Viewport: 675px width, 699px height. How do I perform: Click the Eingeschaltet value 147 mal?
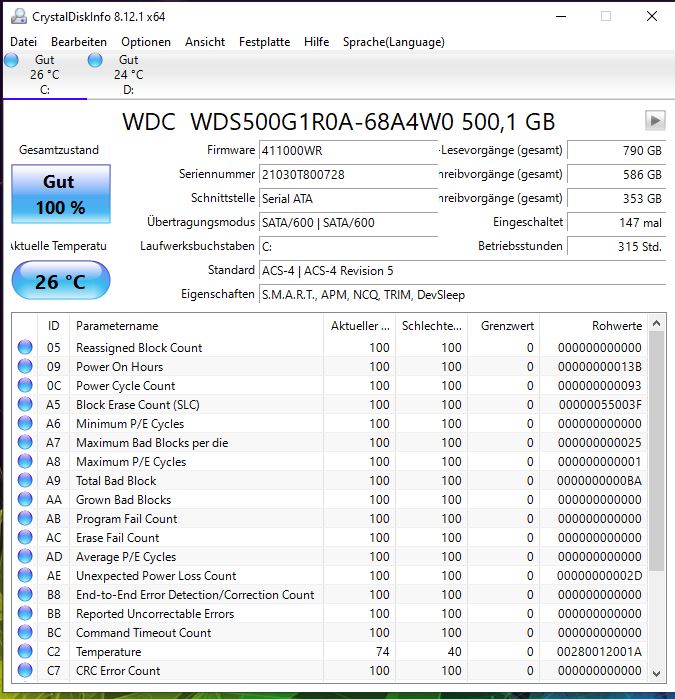pos(616,223)
